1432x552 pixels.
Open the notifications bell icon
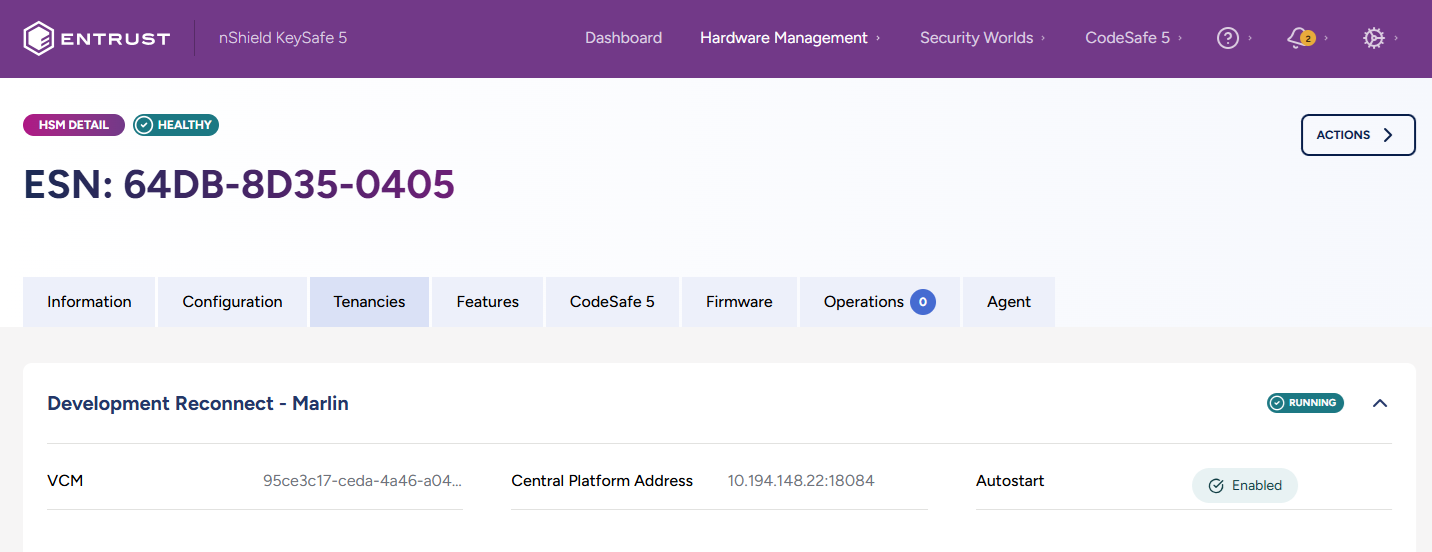click(1299, 38)
